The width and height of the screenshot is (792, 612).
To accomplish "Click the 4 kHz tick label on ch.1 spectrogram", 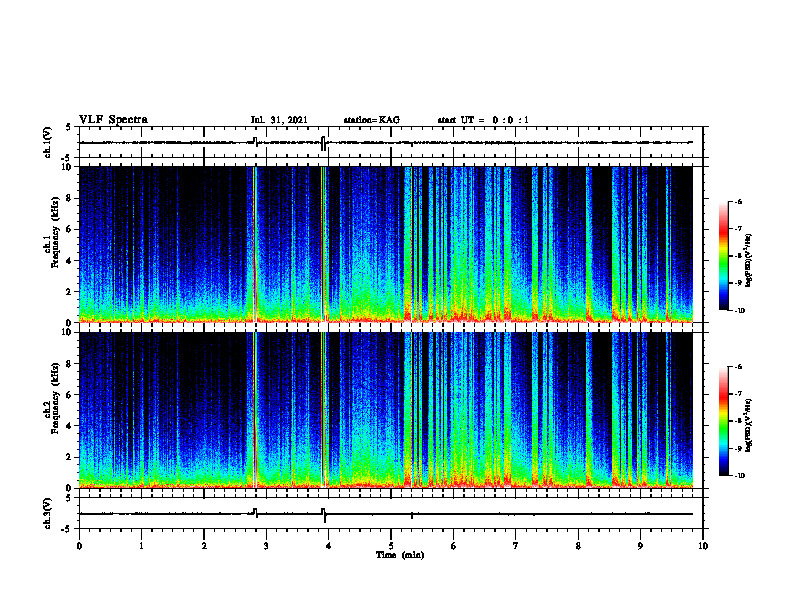I will tap(70, 261).
